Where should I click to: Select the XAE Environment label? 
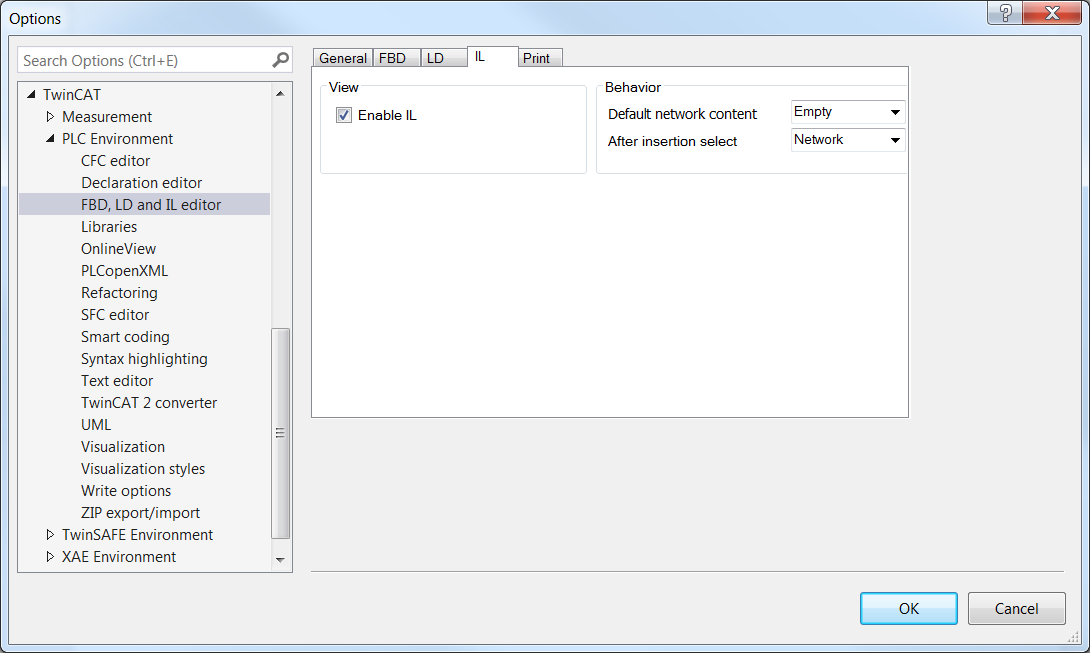coord(119,557)
